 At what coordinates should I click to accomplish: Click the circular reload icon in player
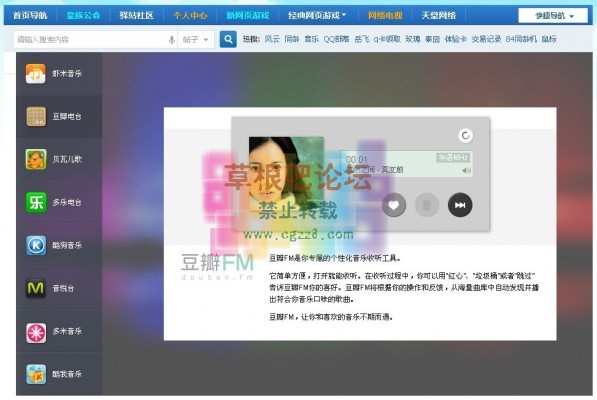465,135
